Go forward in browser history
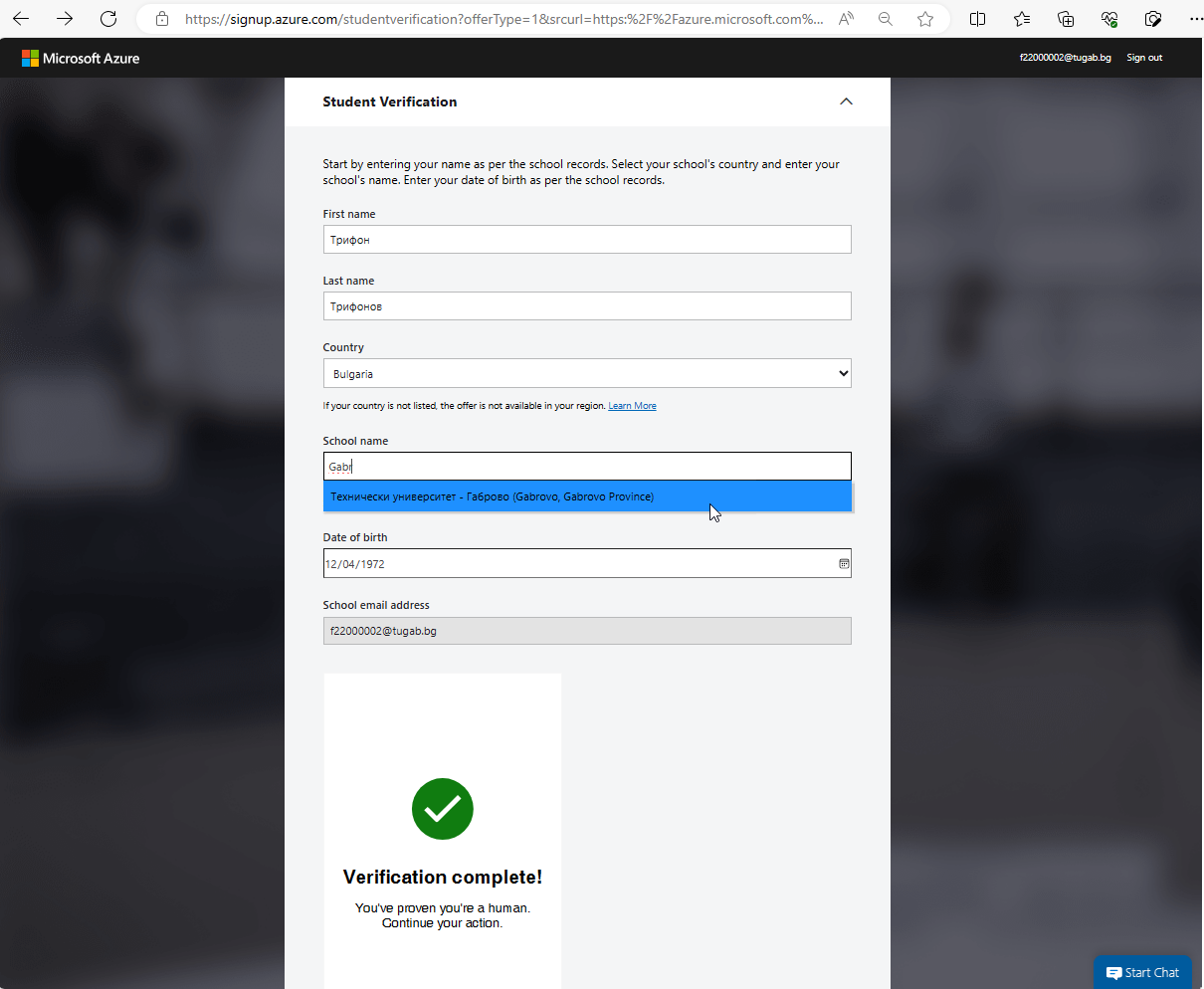This screenshot has height=989, width=1204. point(65,19)
